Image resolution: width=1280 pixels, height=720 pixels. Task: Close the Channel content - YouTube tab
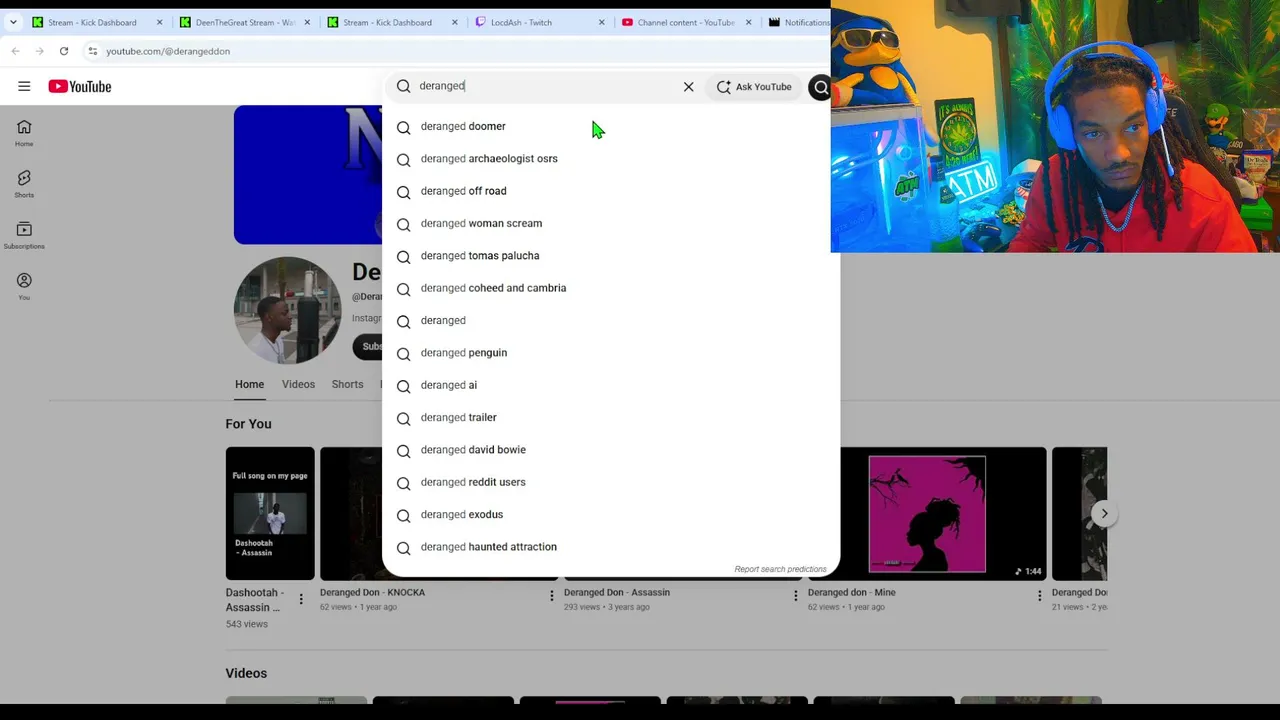tap(748, 22)
